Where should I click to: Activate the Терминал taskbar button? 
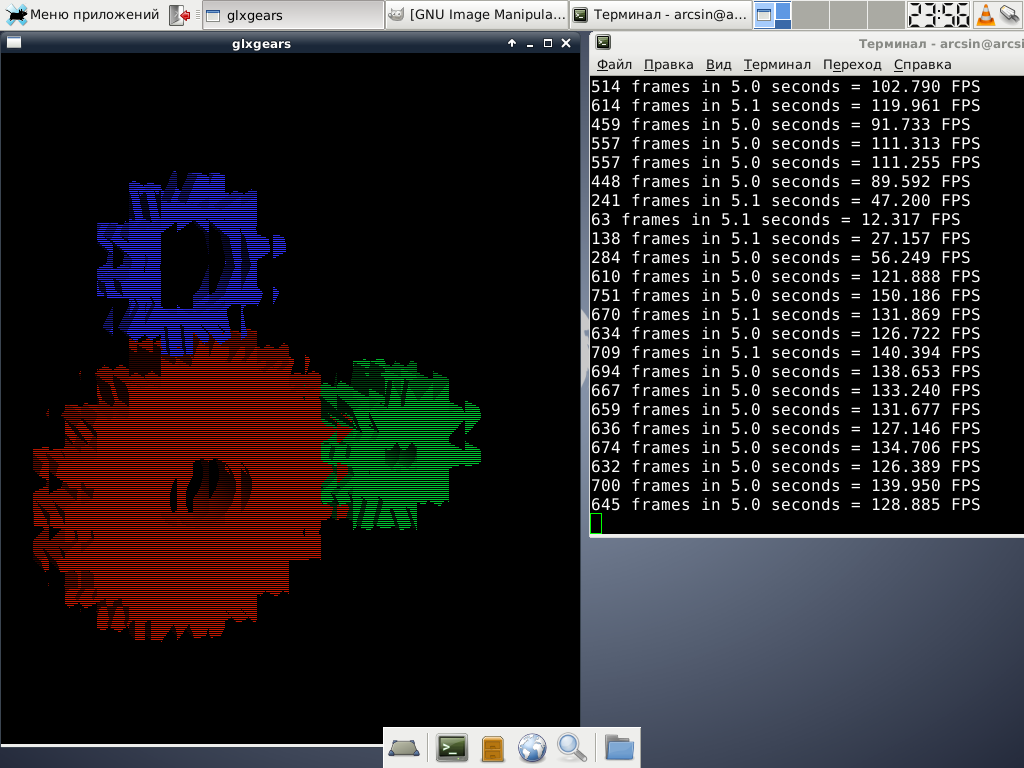[x=660, y=15]
